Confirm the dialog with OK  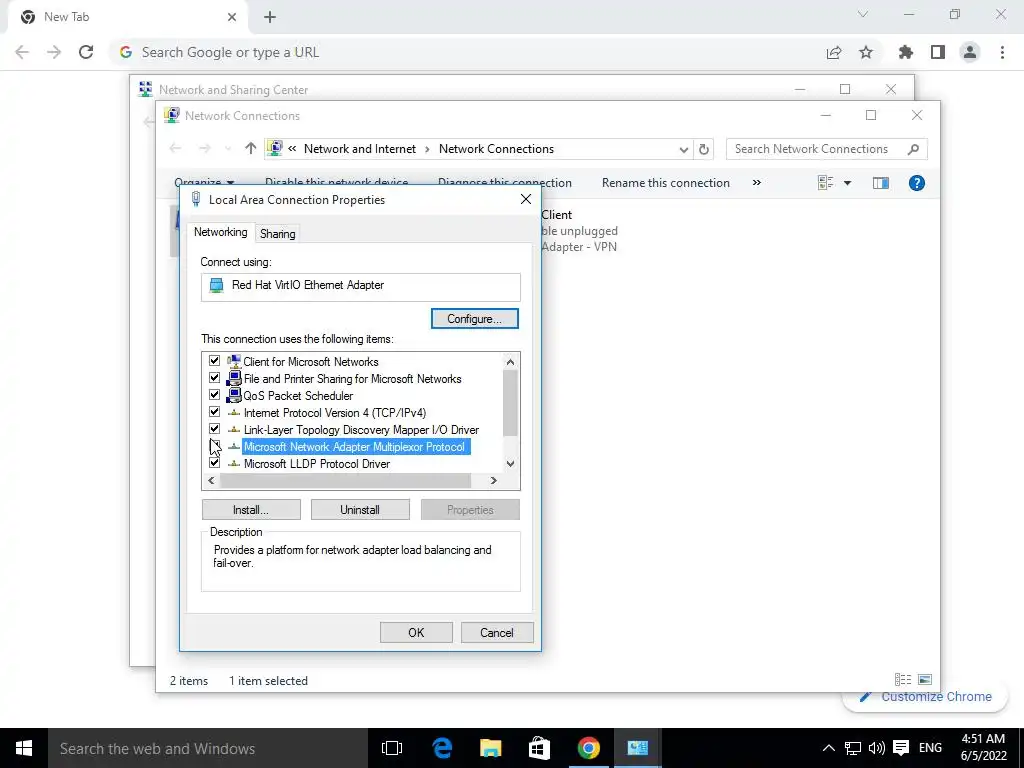[x=416, y=632]
